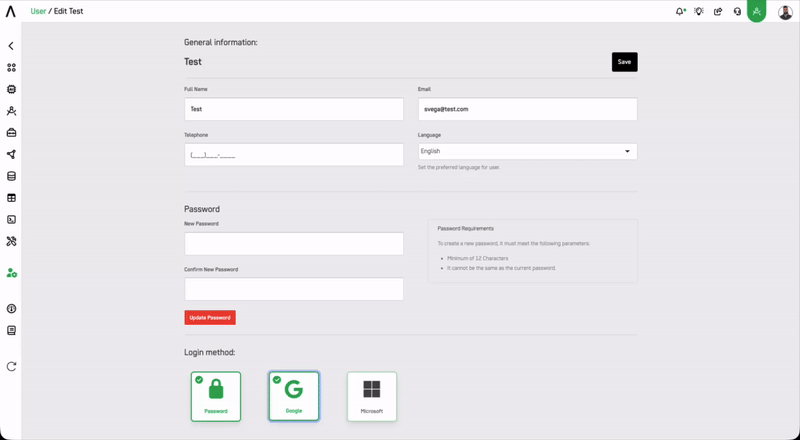
Task: Open the notifications bell icon
Action: pos(680,11)
